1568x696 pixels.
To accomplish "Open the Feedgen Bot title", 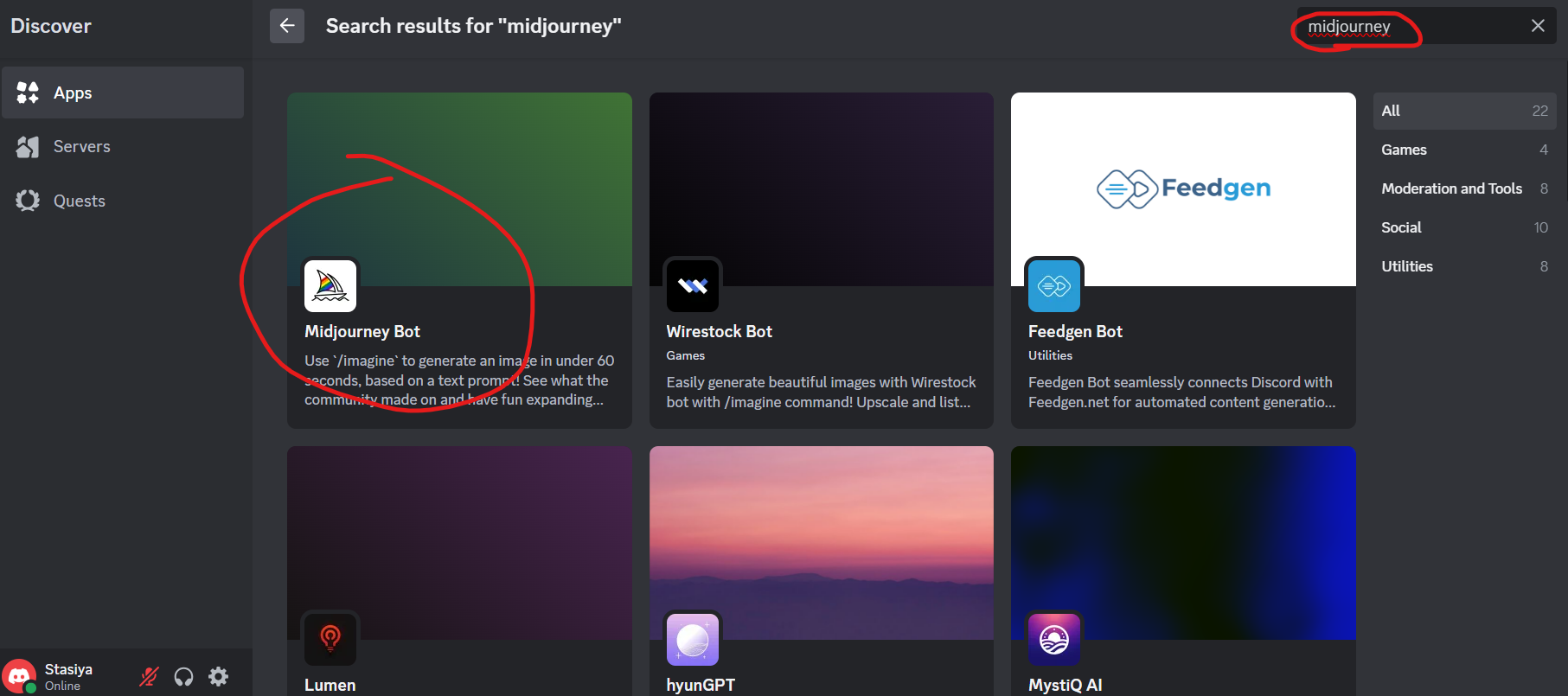I will point(1075,331).
